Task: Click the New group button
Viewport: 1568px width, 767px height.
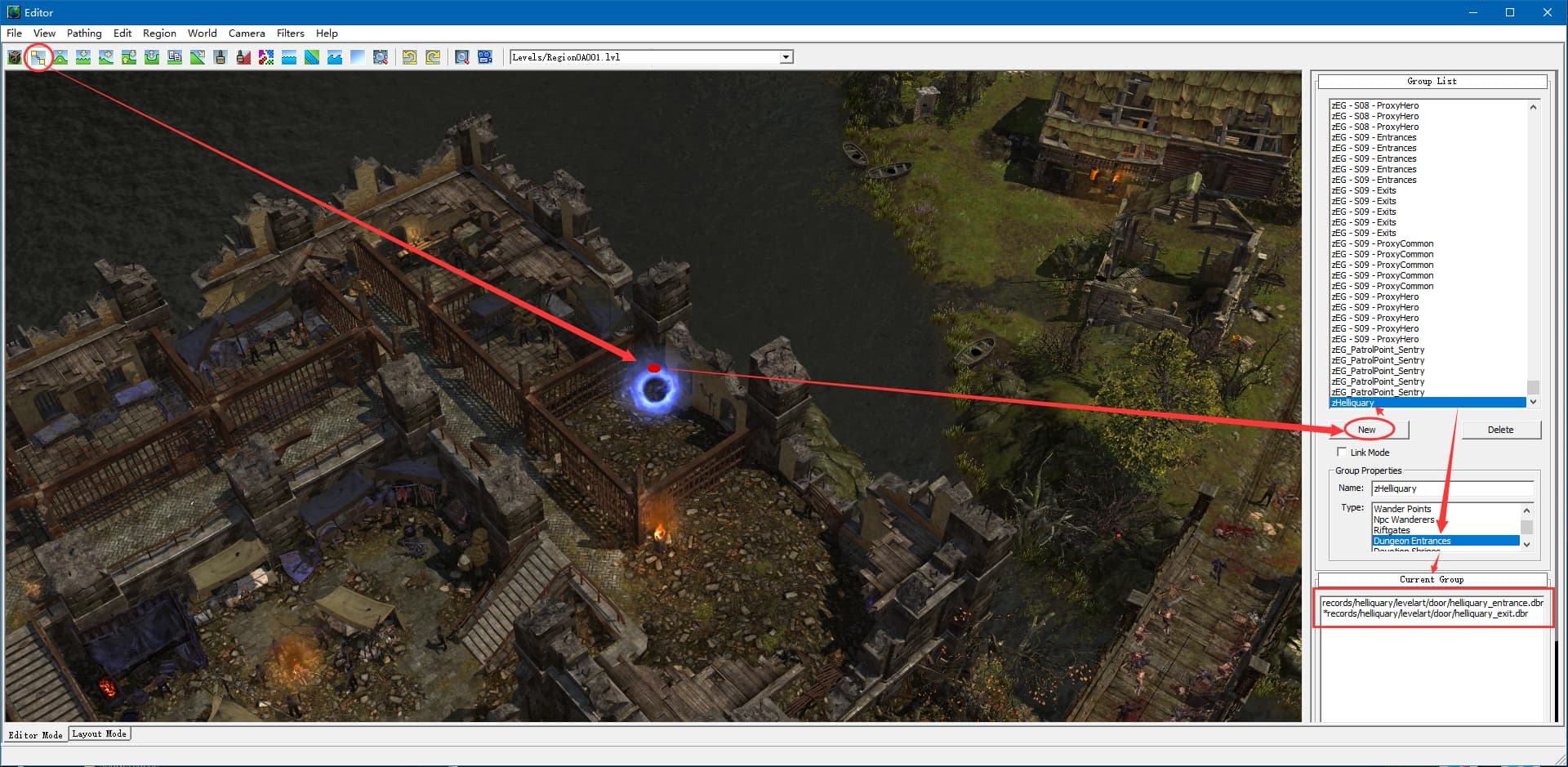Action: (x=1367, y=430)
